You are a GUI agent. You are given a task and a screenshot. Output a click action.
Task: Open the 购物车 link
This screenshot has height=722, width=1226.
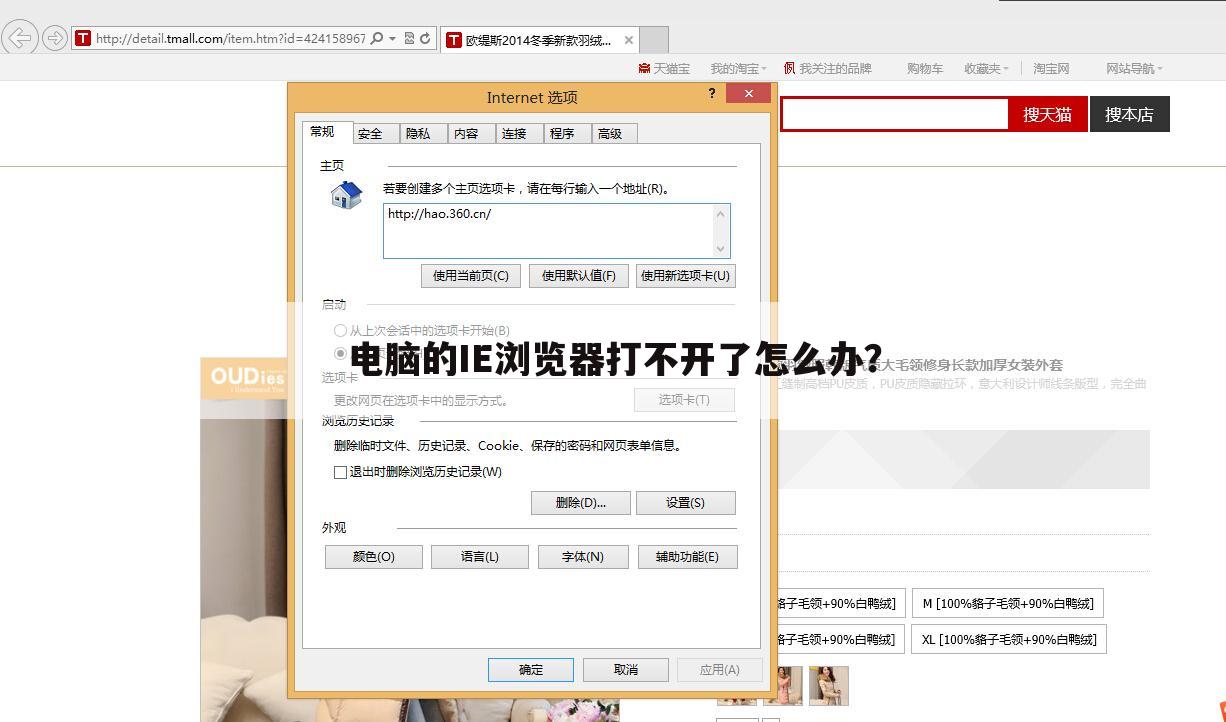[925, 68]
